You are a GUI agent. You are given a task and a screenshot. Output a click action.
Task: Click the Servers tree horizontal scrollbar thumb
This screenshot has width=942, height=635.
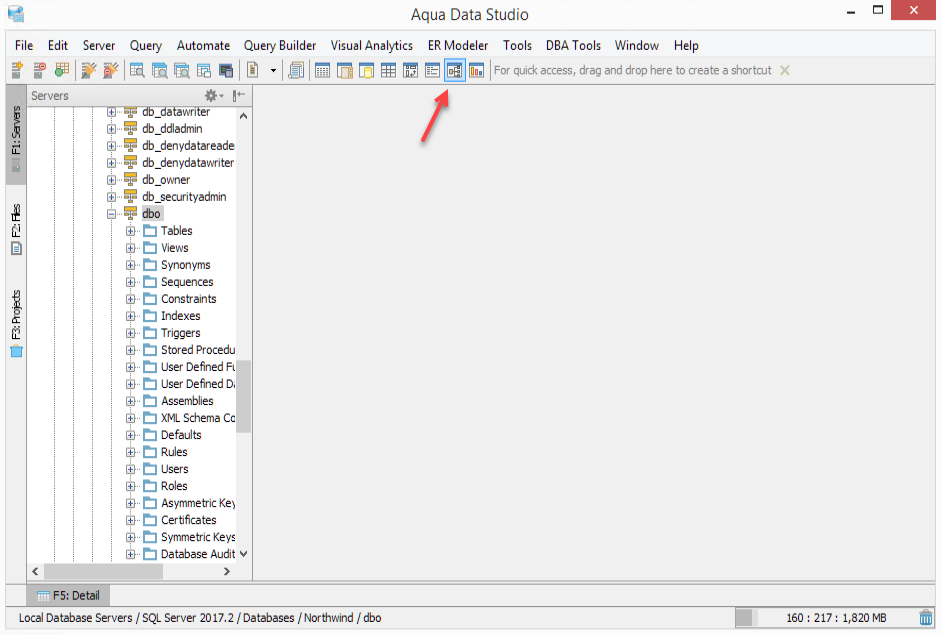(x=103, y=571)
